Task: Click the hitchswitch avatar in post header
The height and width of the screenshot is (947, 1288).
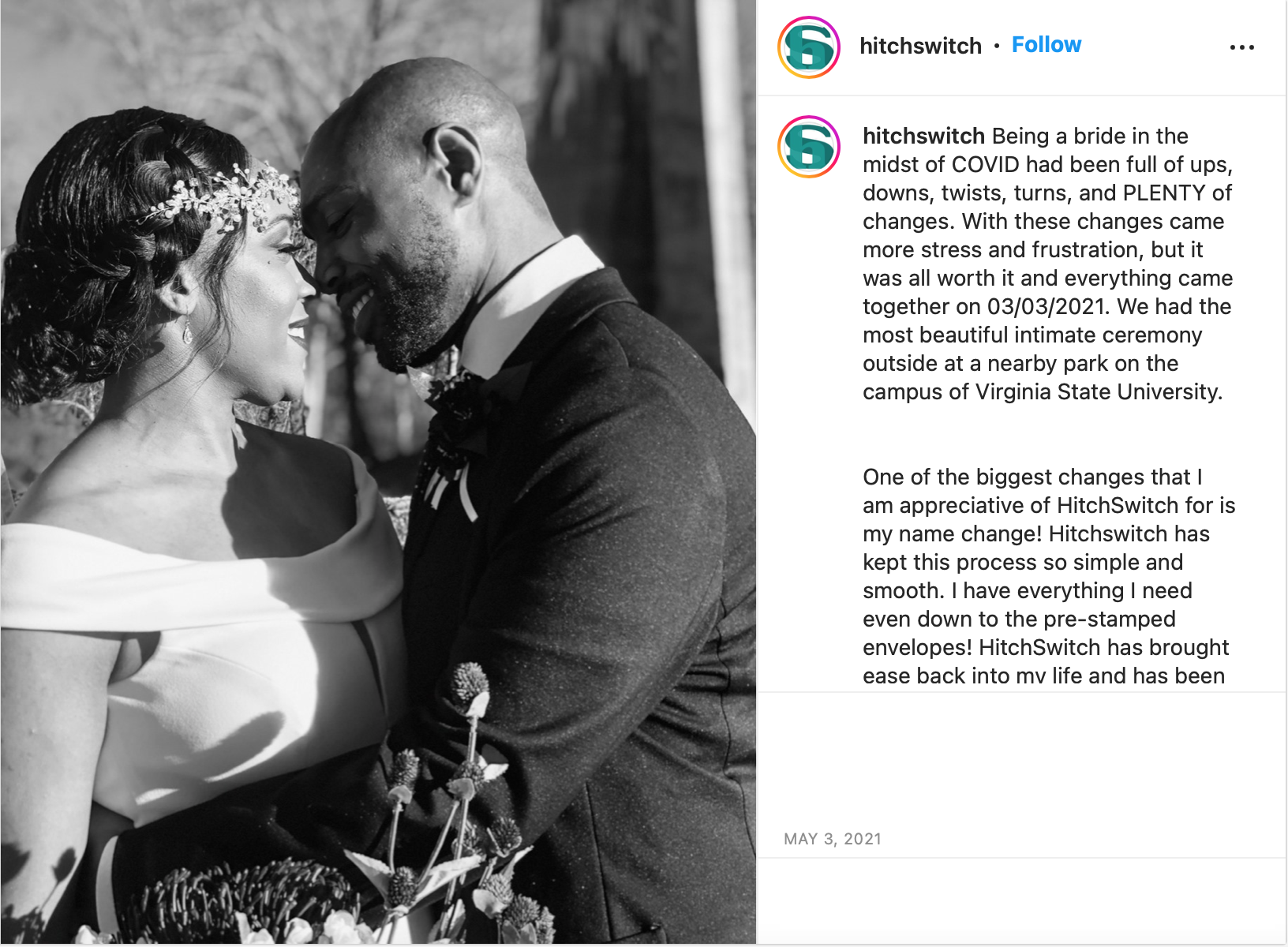Action: 809,47
